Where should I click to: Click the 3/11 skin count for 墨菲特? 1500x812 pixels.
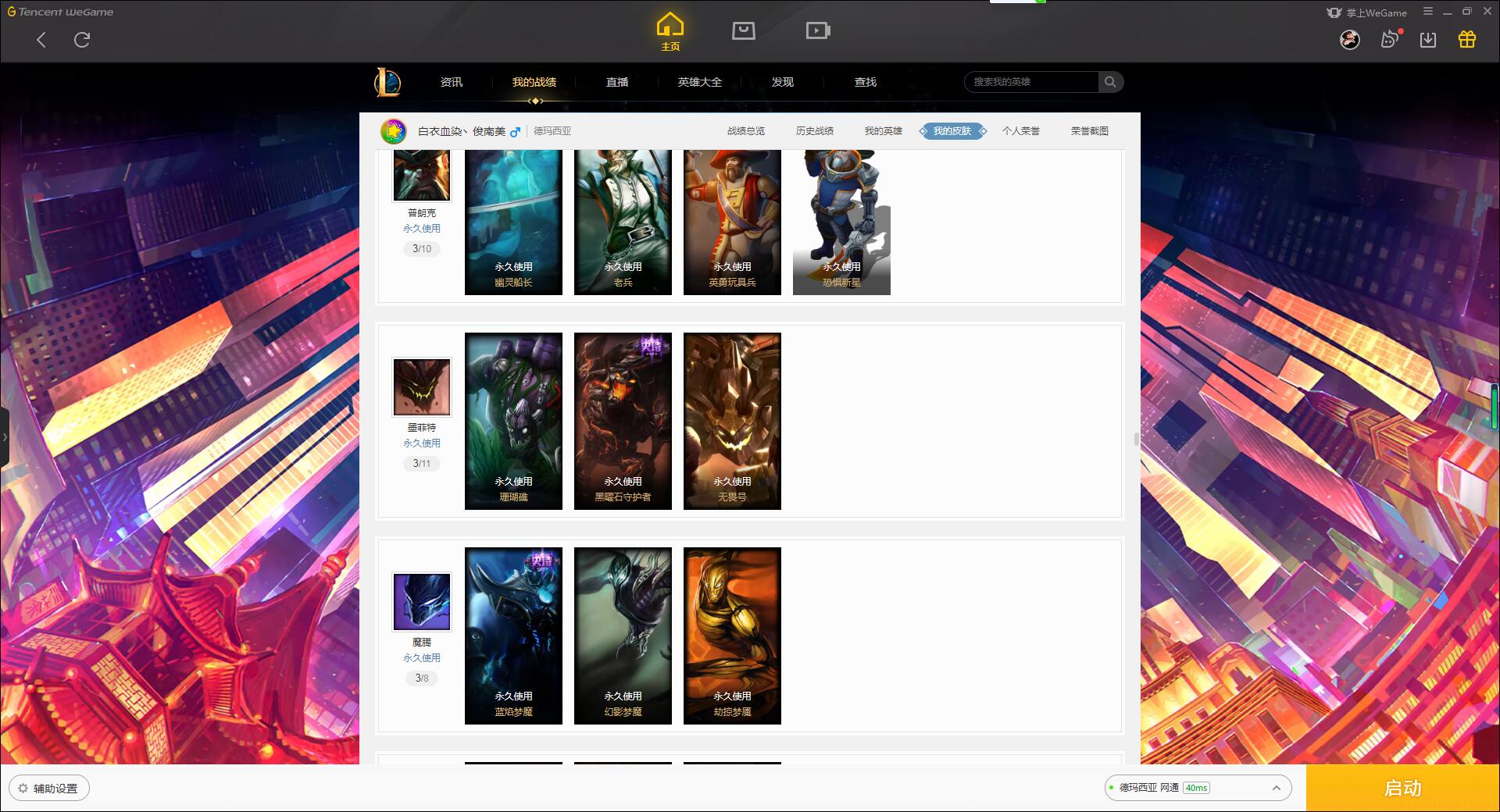(x=422, y=464)
